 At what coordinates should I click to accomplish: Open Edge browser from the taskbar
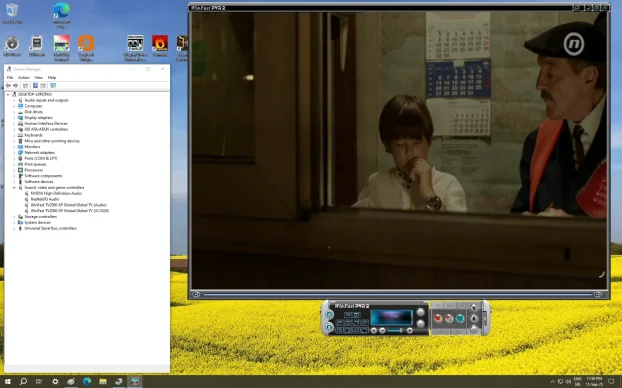pyautogui.click(x=87, y=382)
